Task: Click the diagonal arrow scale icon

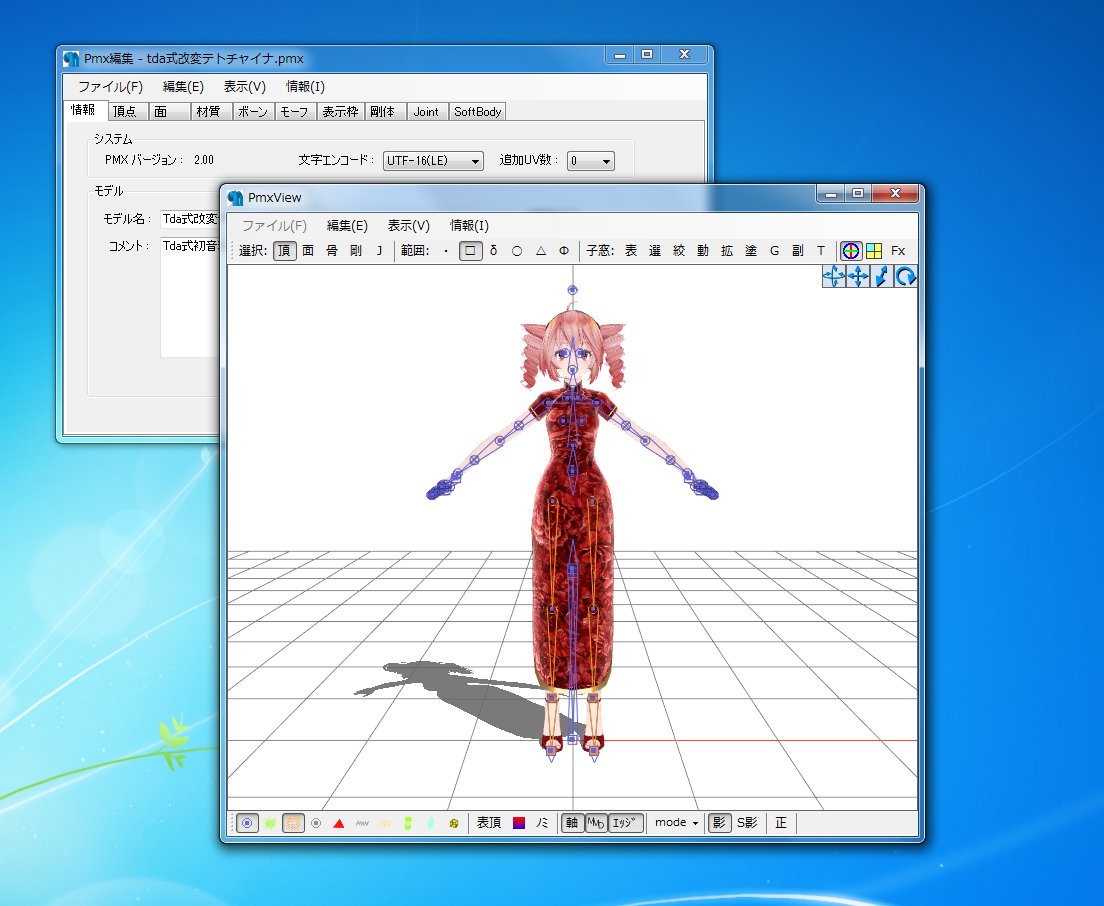Action: pyautogui.click(x=882, y=276)
